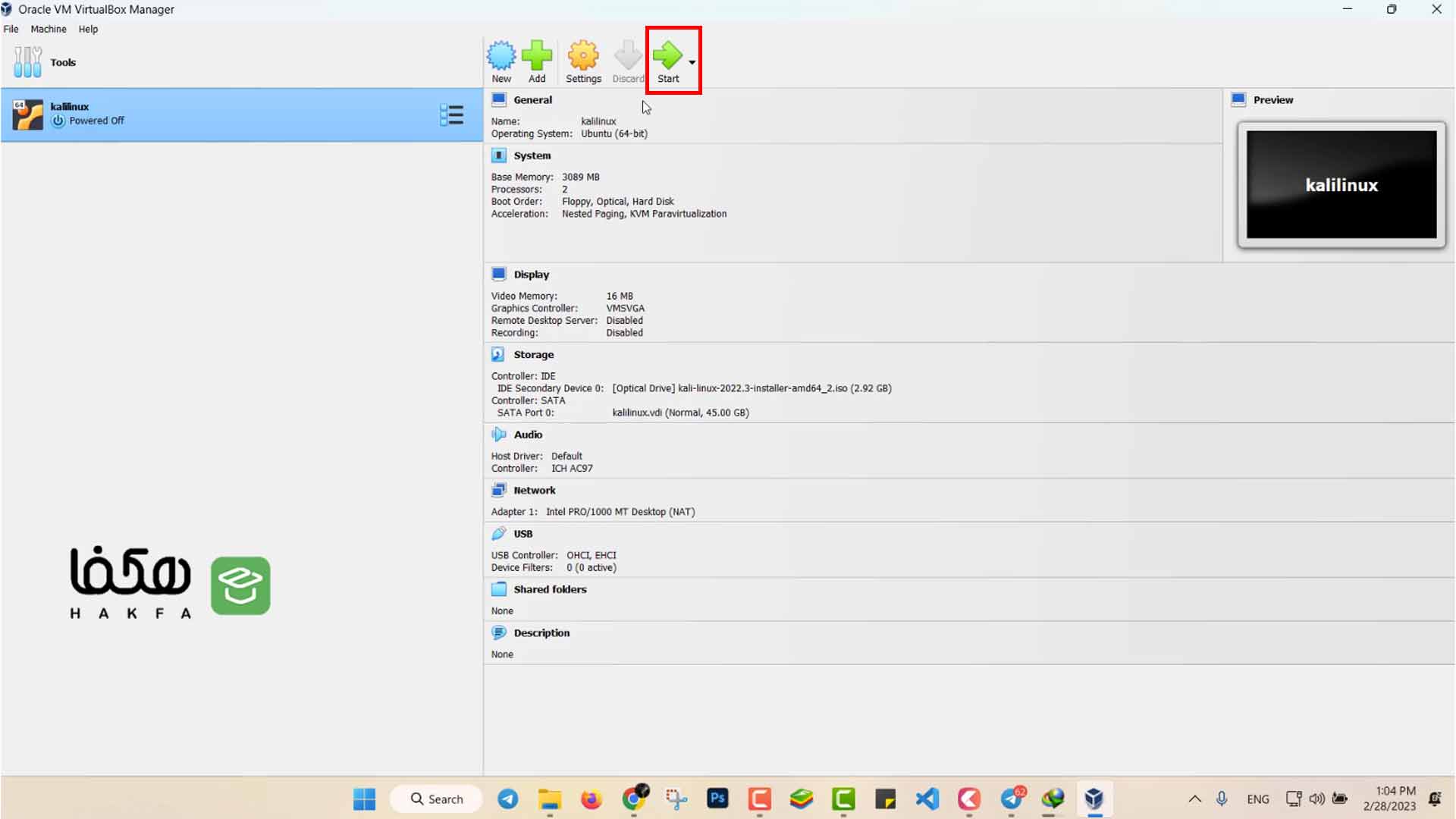The width and height of the screenshot is (1456, 819).
Task: Click the Audio speaker icon
Action: (x=498, y=435)
